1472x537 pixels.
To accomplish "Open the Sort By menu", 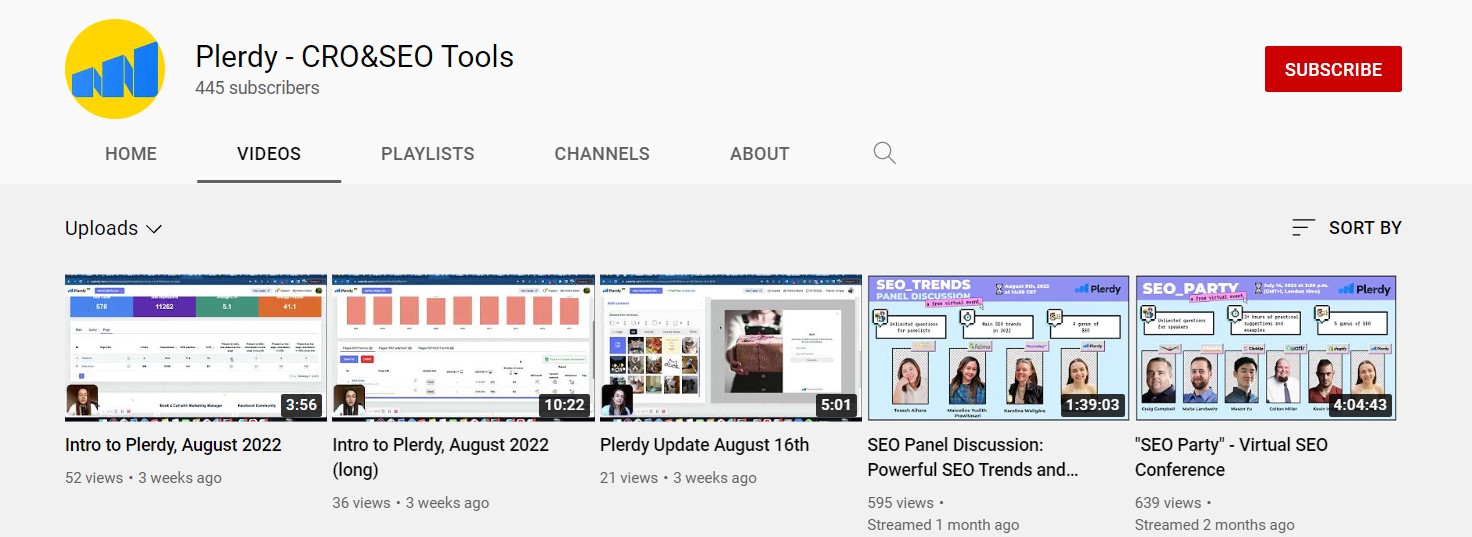I will coord(1346,228).
